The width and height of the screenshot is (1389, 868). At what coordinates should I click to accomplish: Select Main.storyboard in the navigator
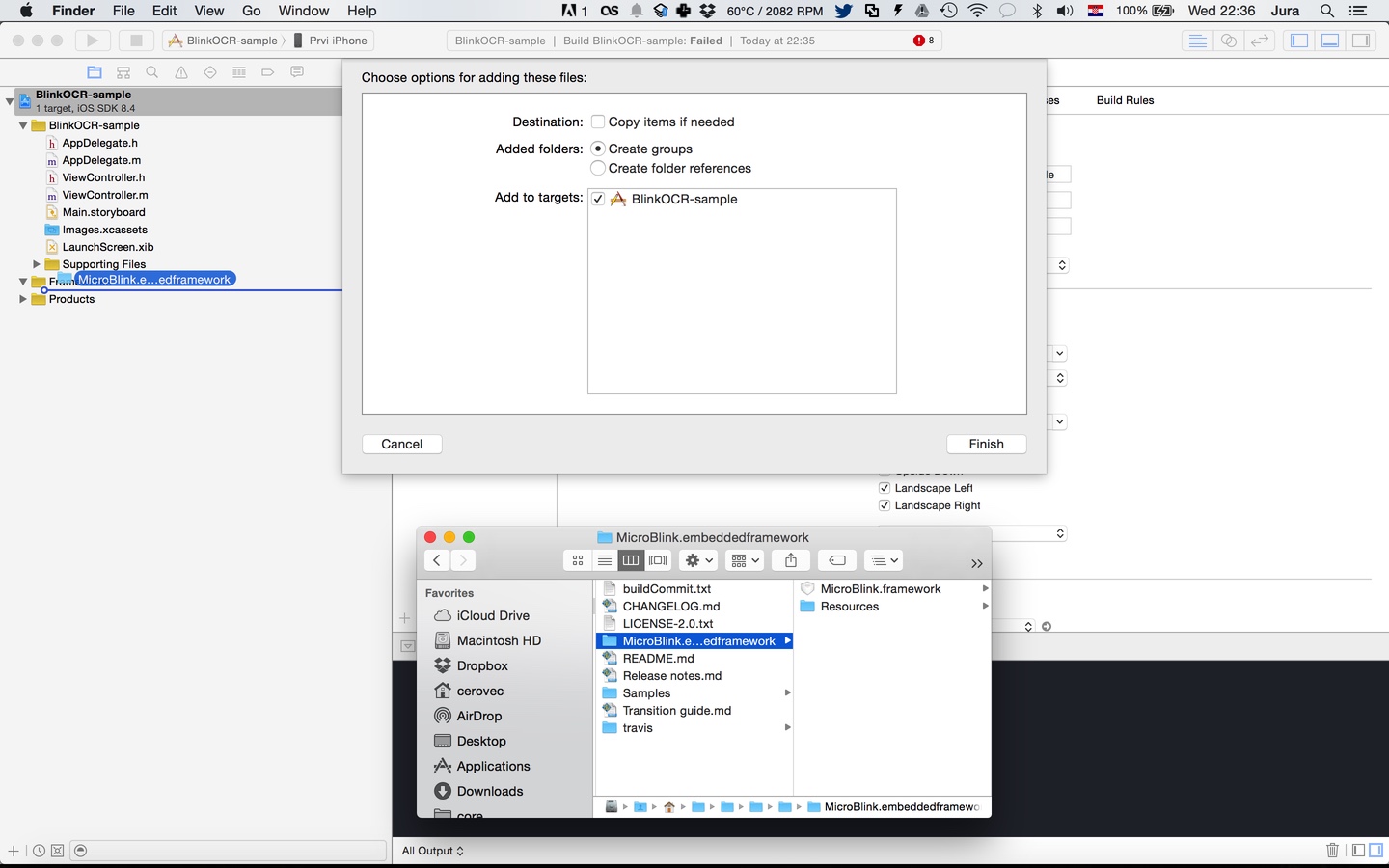tap(103, 212)
